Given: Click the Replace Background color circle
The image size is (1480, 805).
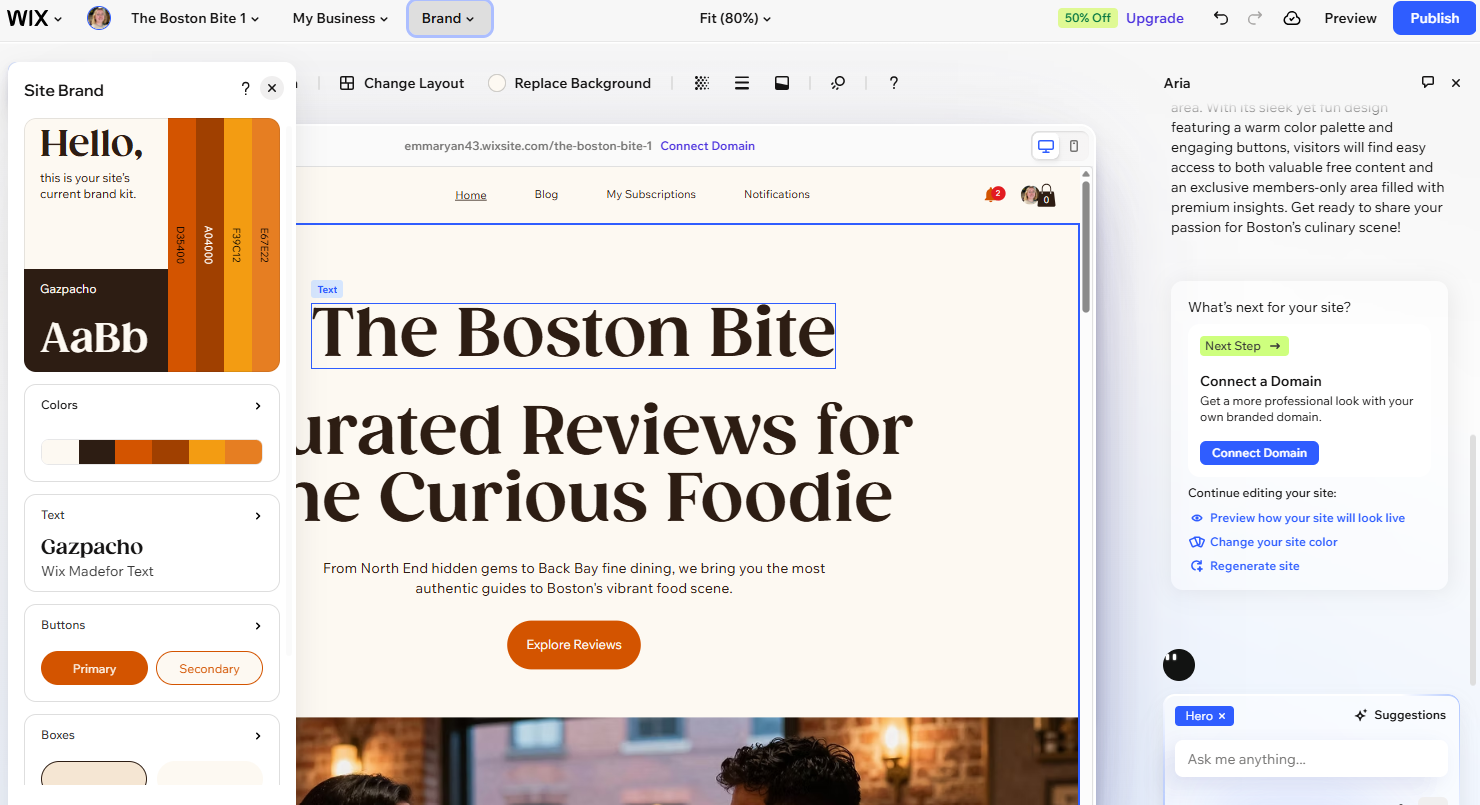Looking at the screenshot, I should (496, 83).
